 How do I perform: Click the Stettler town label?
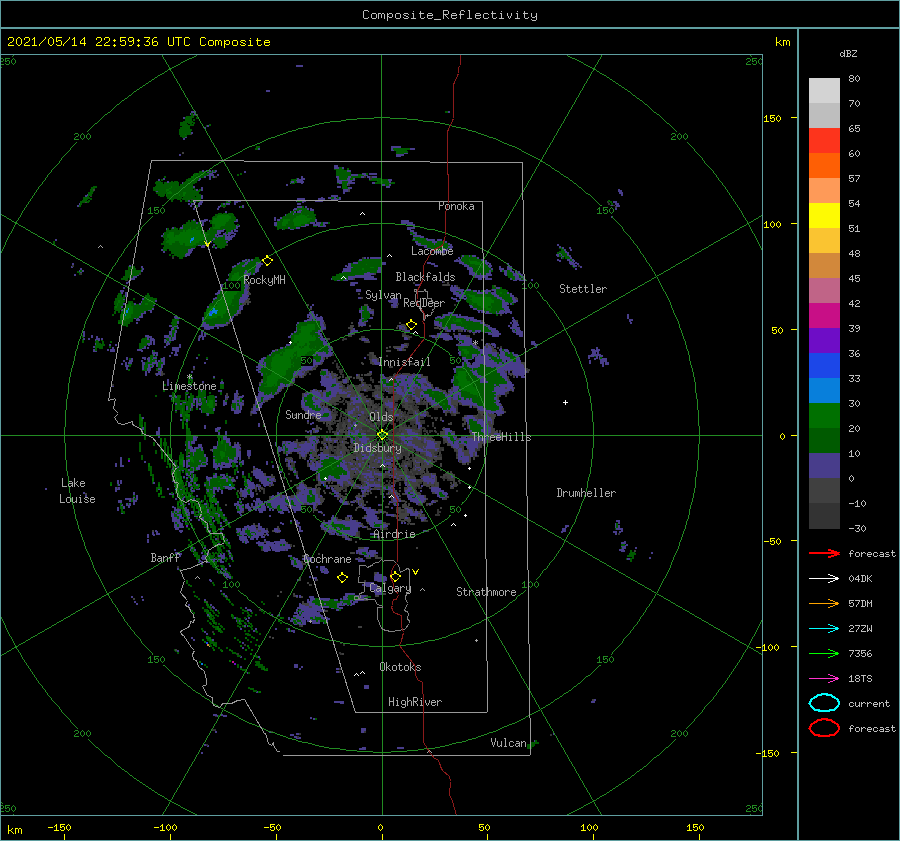[x=583, y=289]
